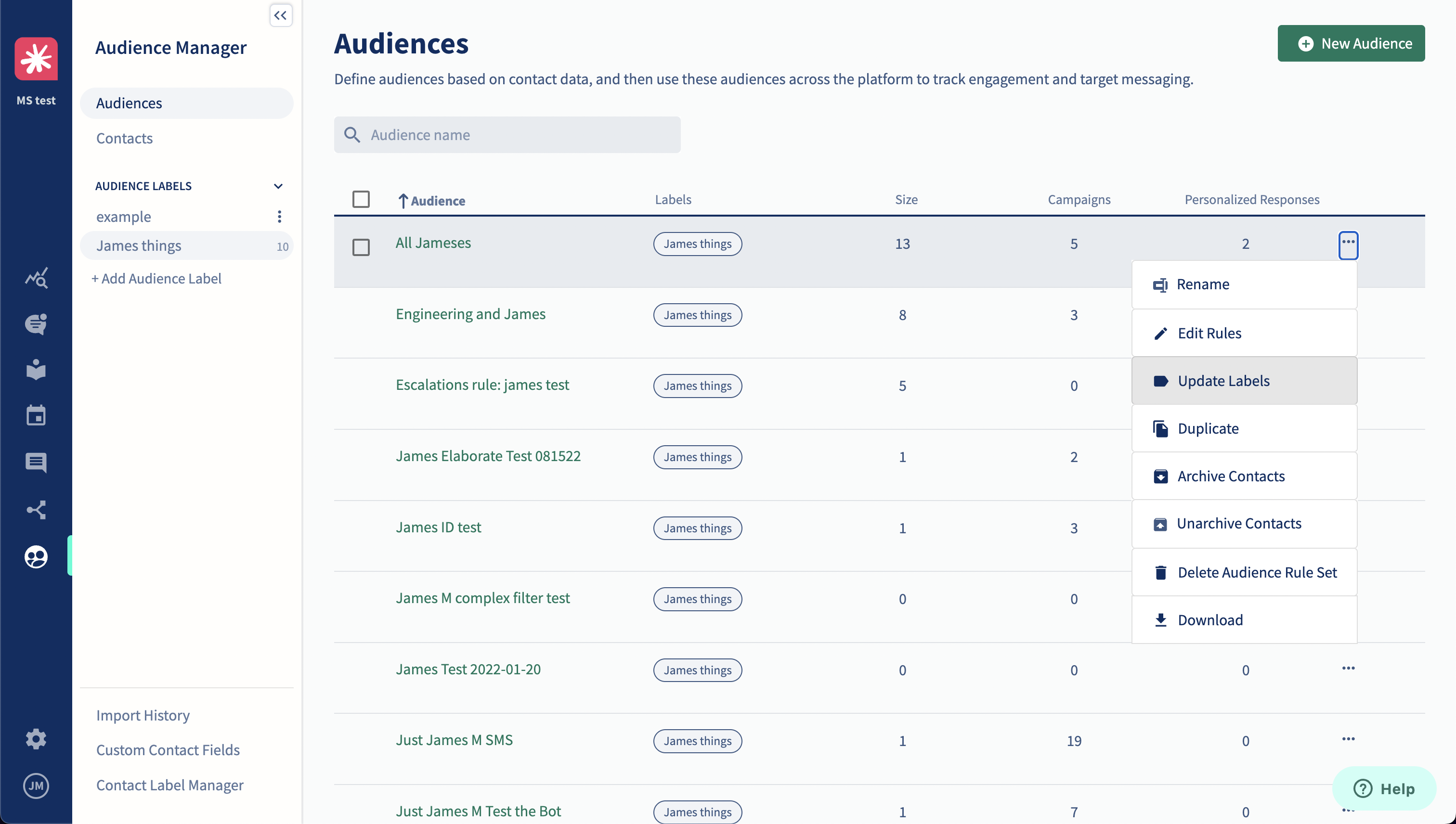Sort by the Labels column header

pos(673,199)
